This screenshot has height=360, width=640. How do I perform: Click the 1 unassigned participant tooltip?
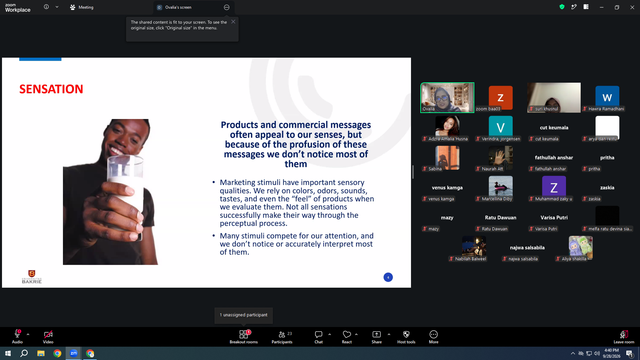tap(244, 315)
